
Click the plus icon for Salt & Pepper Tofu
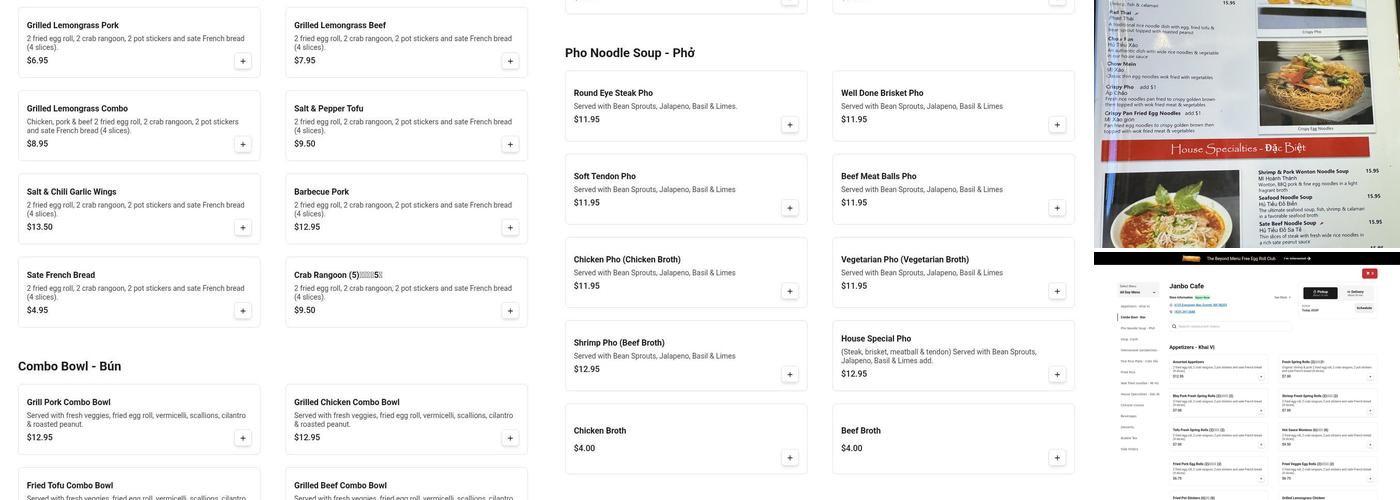(510, 144)
